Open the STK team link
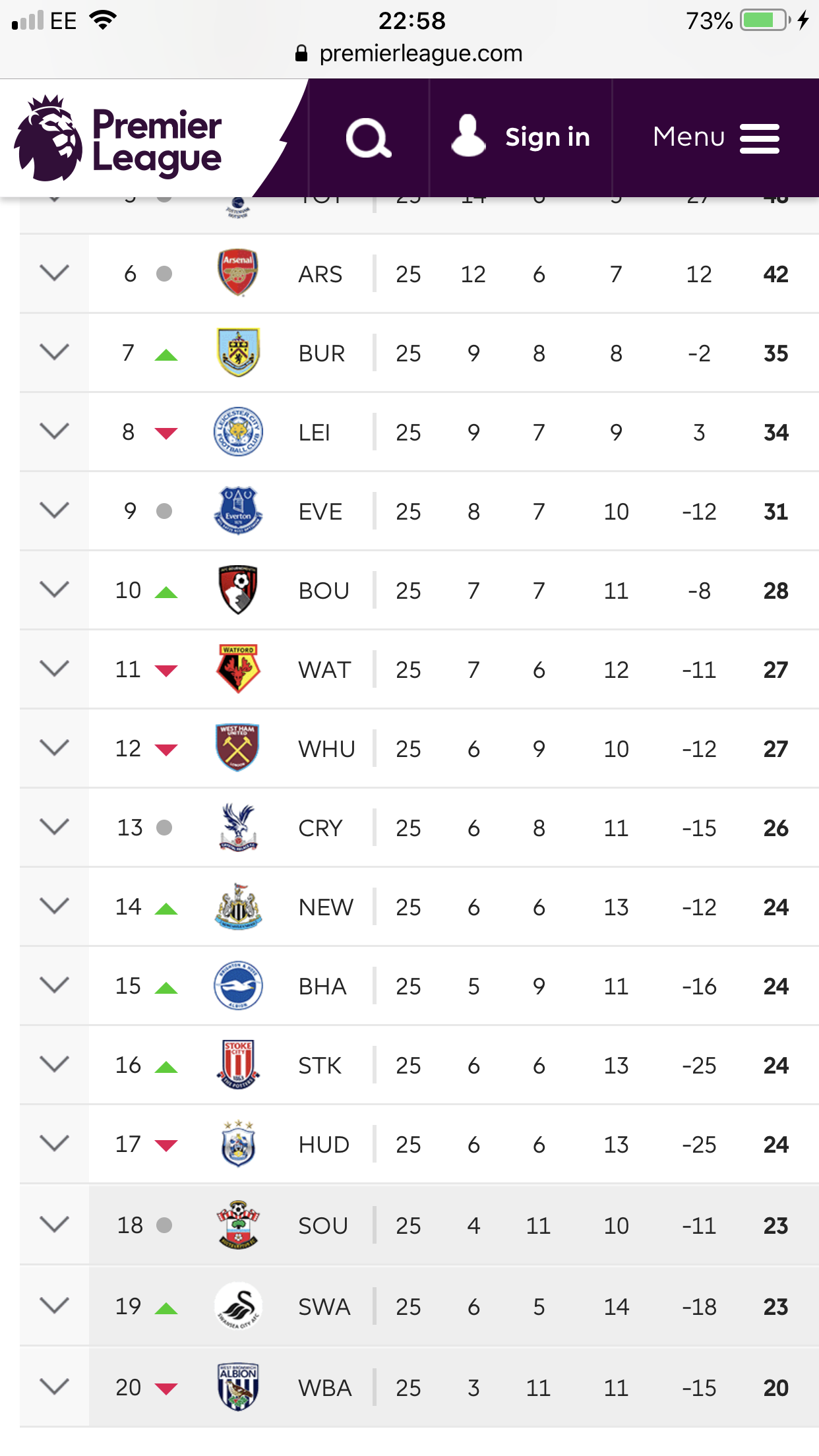This screenshot has width=819, height=1456. click(x=320, y=1066)
